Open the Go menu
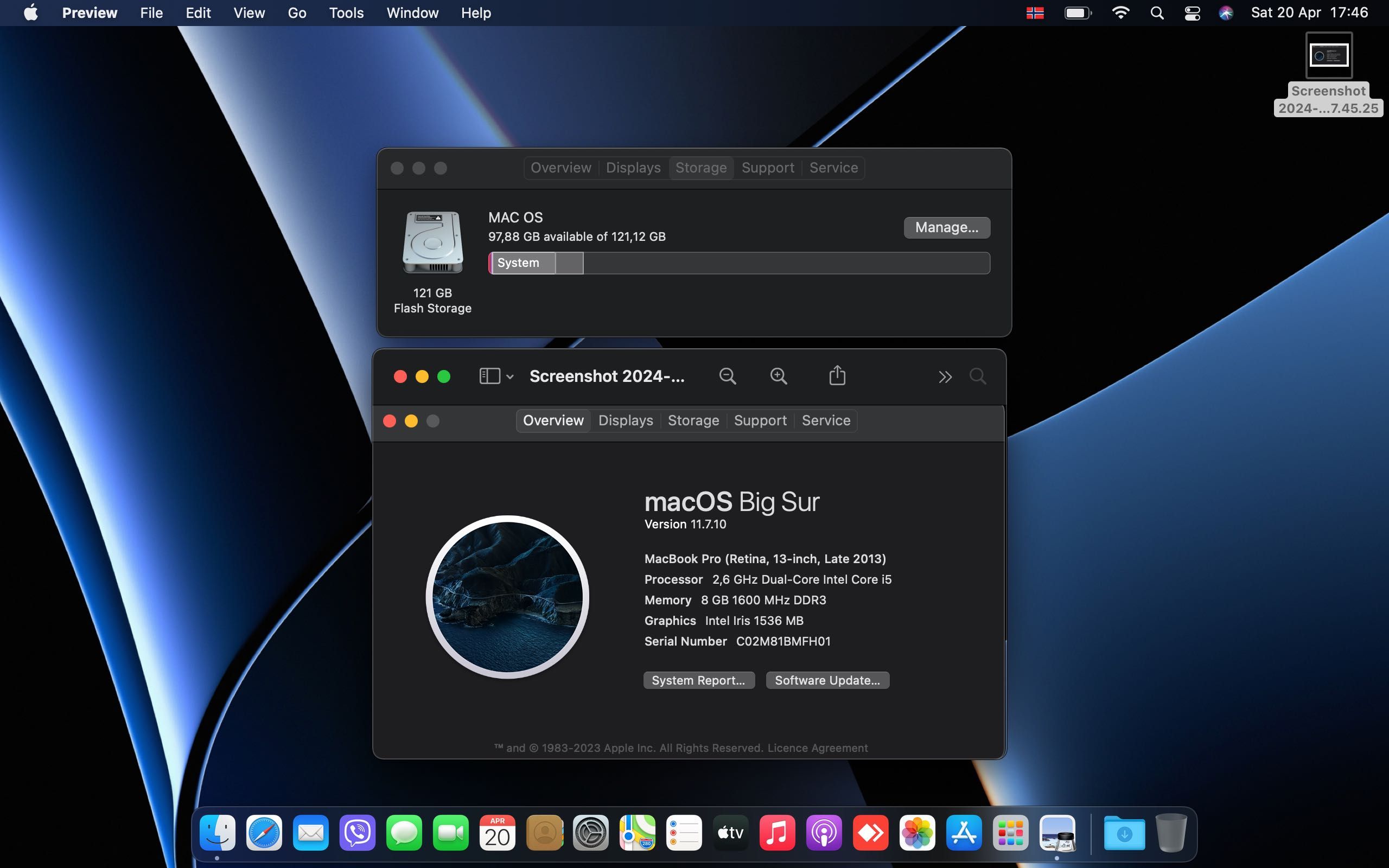Image resolution: width=1389 pixels, height=868 pixels. pos(297,12)
